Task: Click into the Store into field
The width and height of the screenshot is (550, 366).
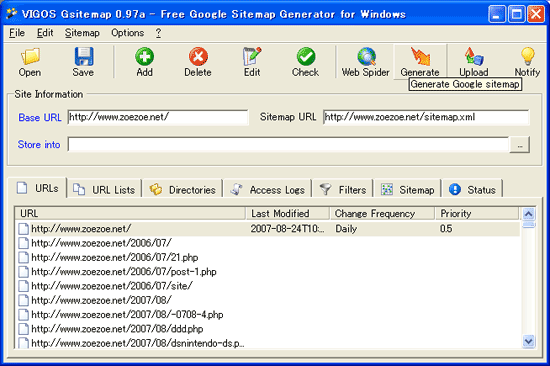Action: pyautogui.click(x=288, y=145)
